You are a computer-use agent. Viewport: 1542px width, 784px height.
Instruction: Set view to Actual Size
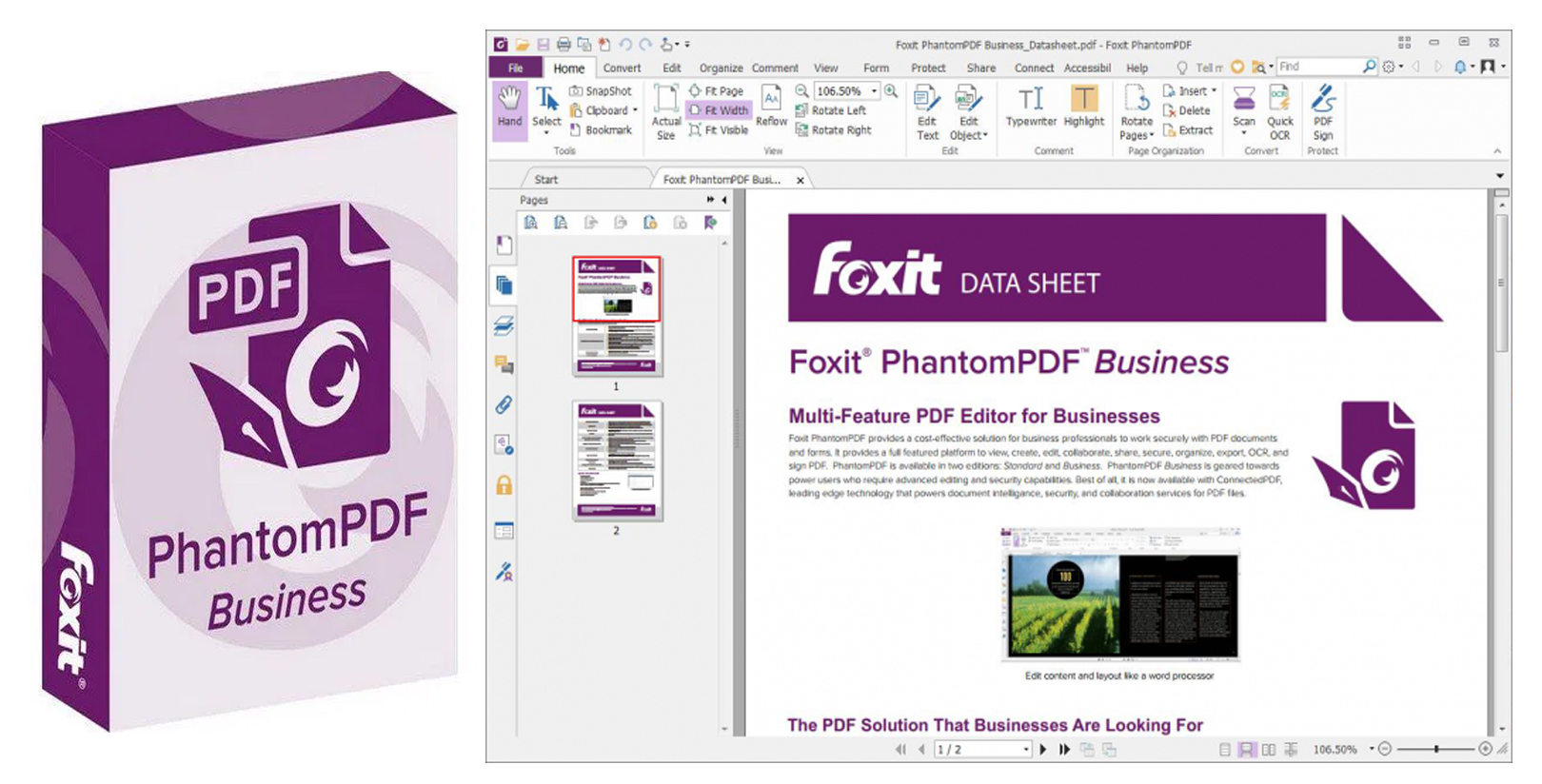(665, 112)
